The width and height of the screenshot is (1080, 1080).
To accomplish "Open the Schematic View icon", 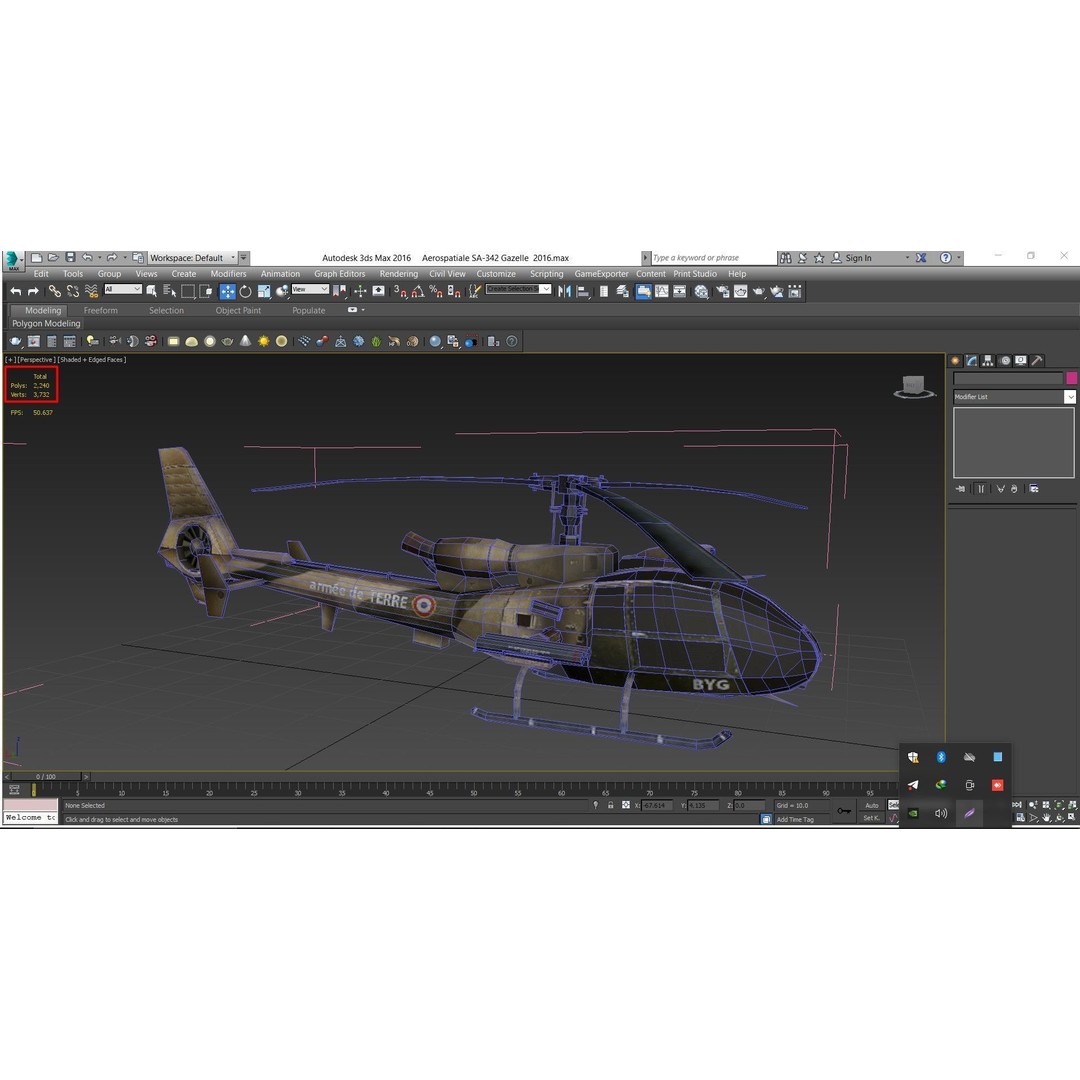I will tap(679, 292).
